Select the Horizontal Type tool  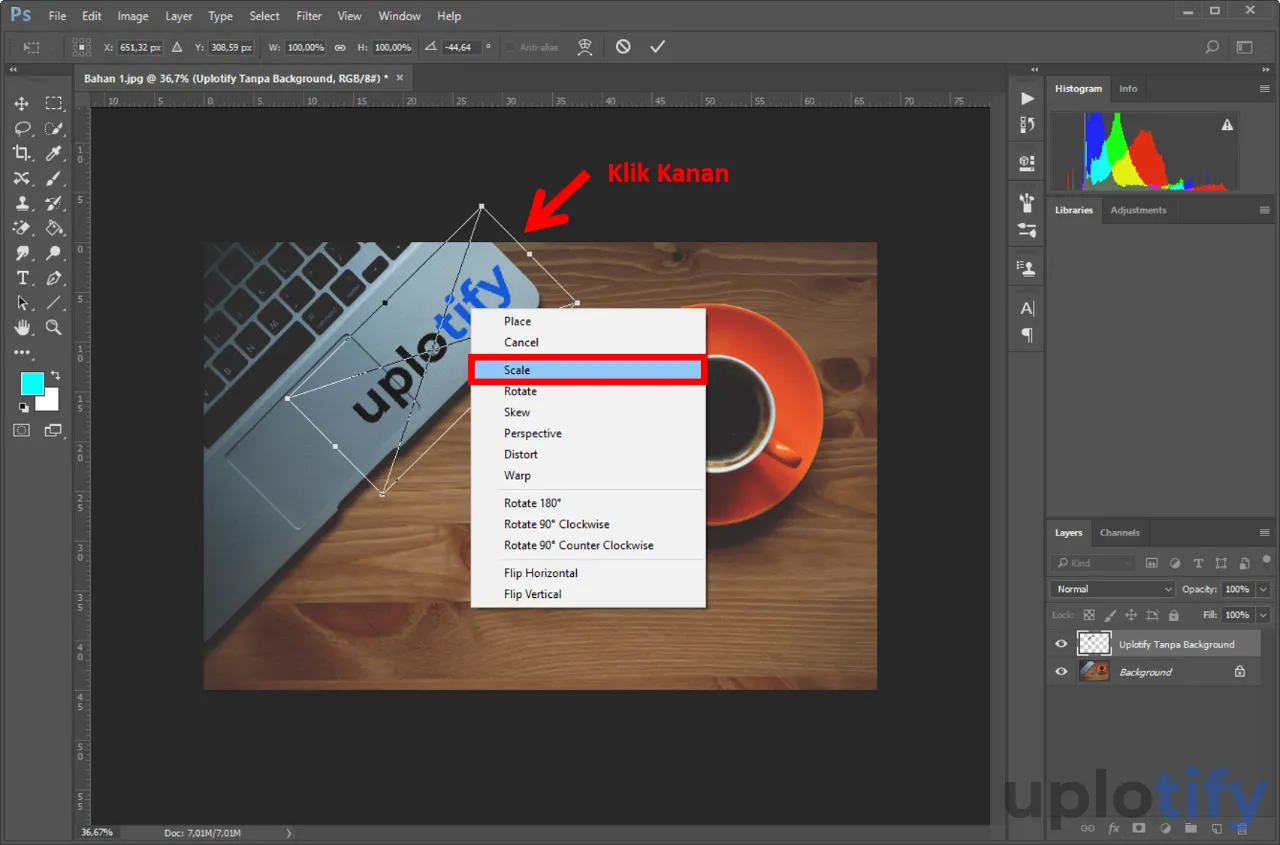click(22, 278)
